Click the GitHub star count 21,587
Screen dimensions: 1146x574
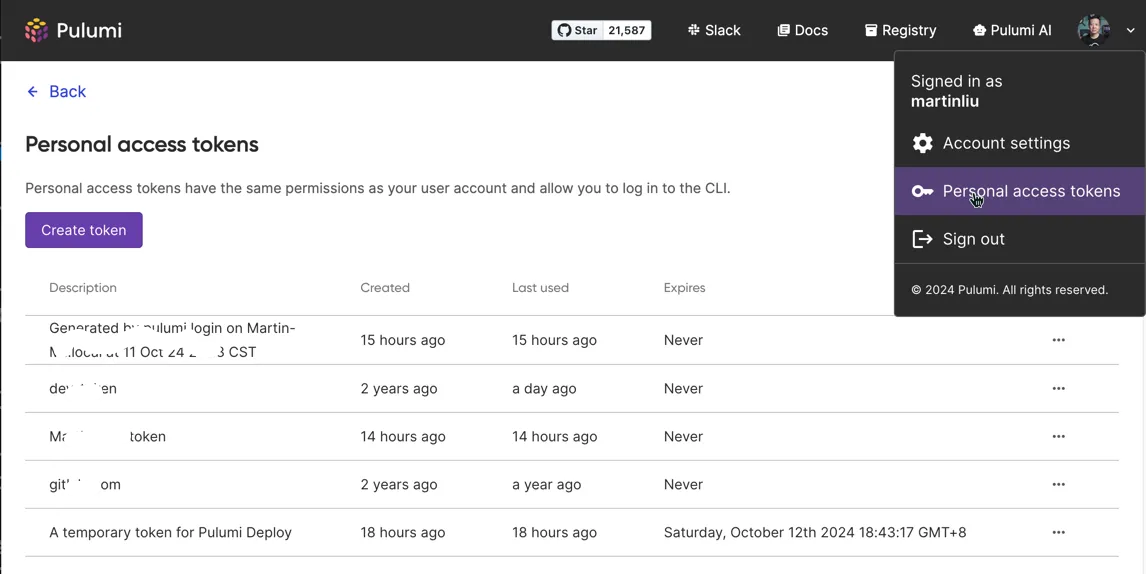626,30
